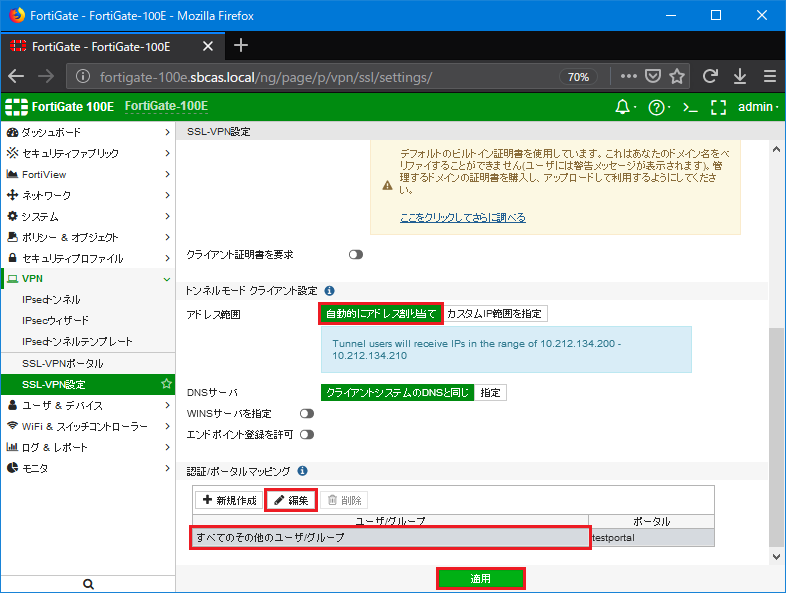
Task: Click the browser forward arrow
Action: tap(46, 76)
